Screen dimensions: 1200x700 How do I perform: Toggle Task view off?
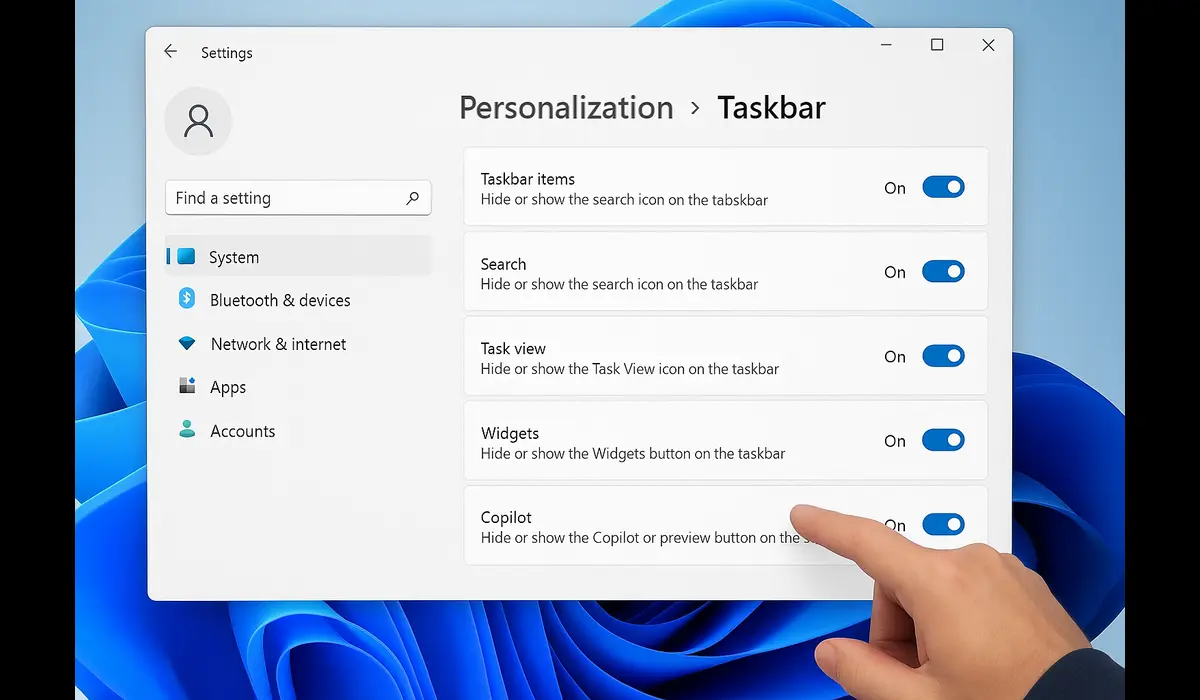point(943,356)
